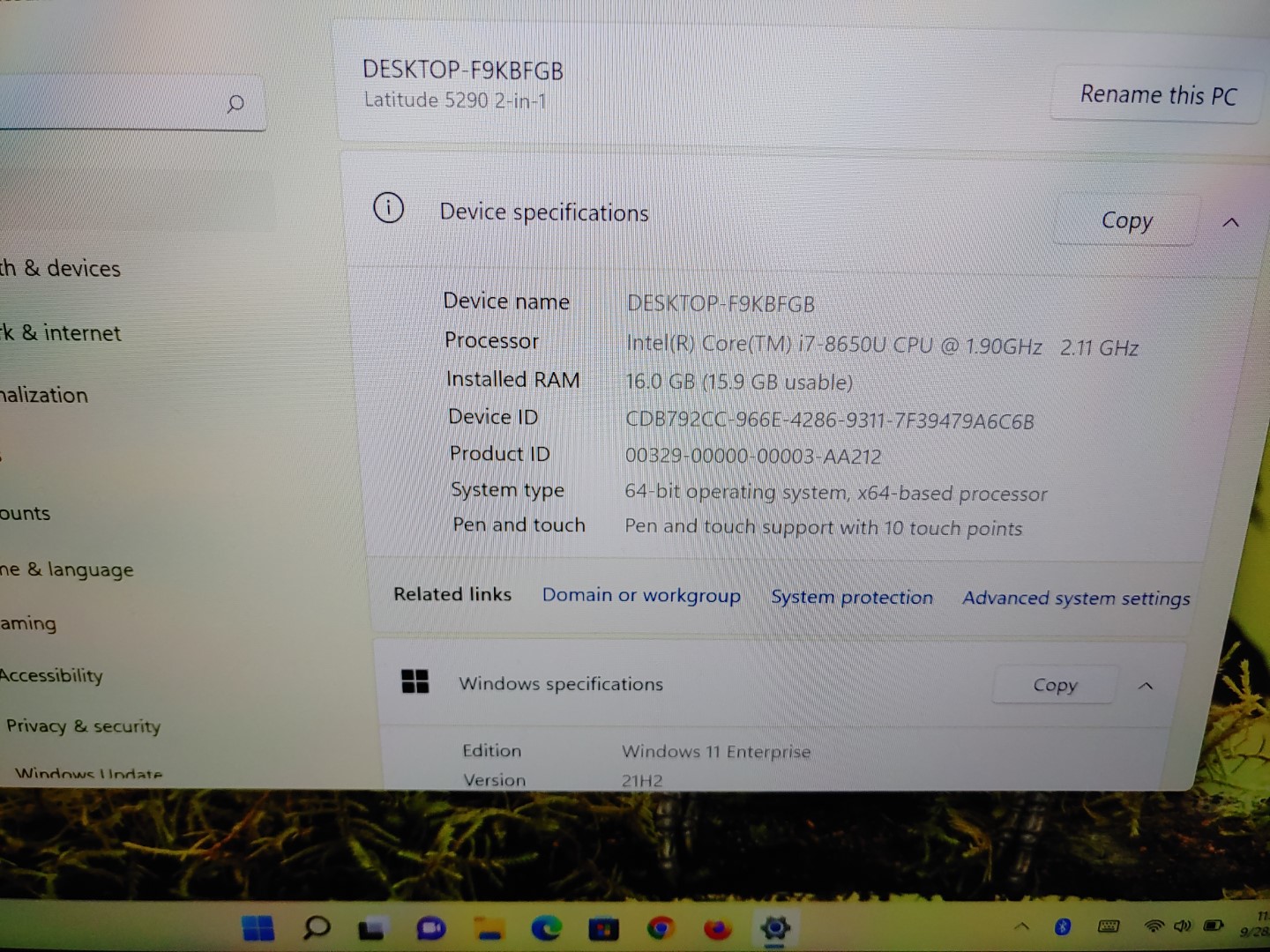The width and height of the screenshot is (1270, 952).
Task: Open touch keyboard tray icon
Action: (1109, 926)
